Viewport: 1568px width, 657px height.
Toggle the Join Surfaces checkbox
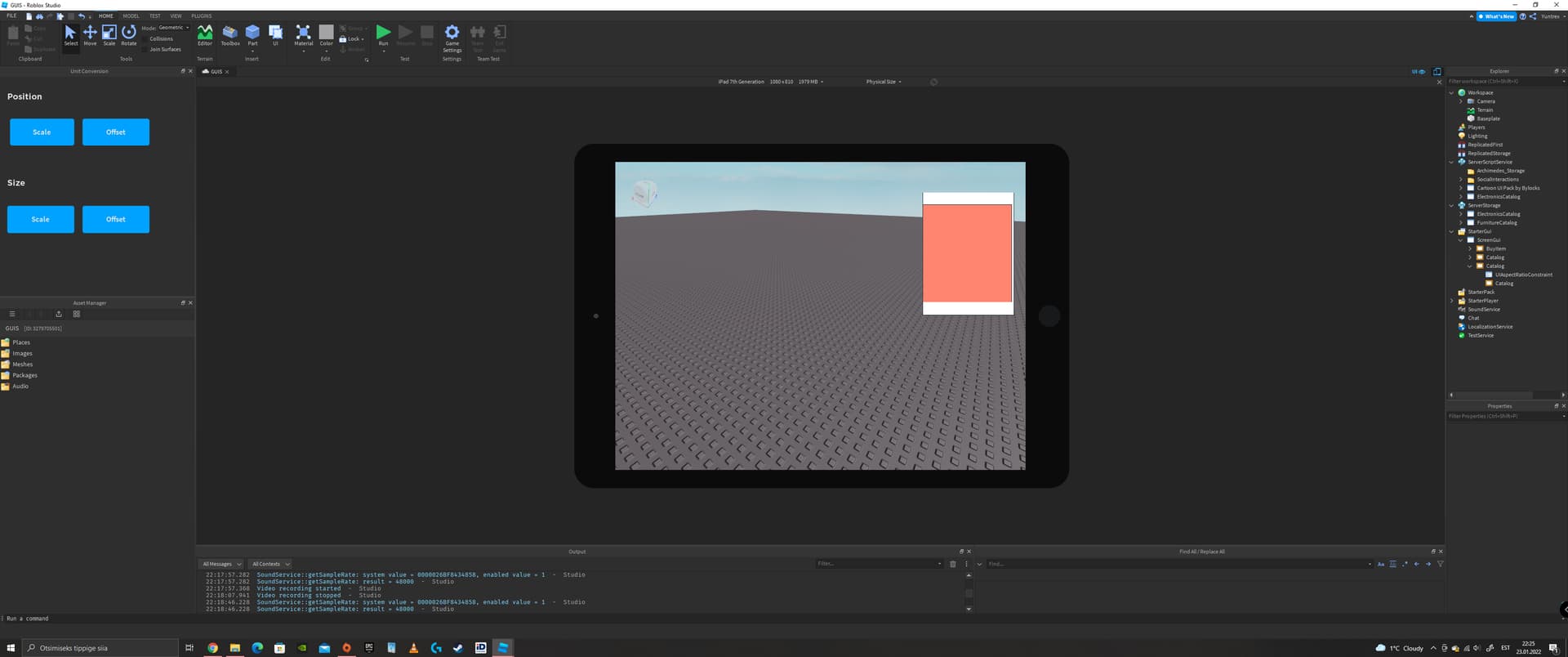145,49
